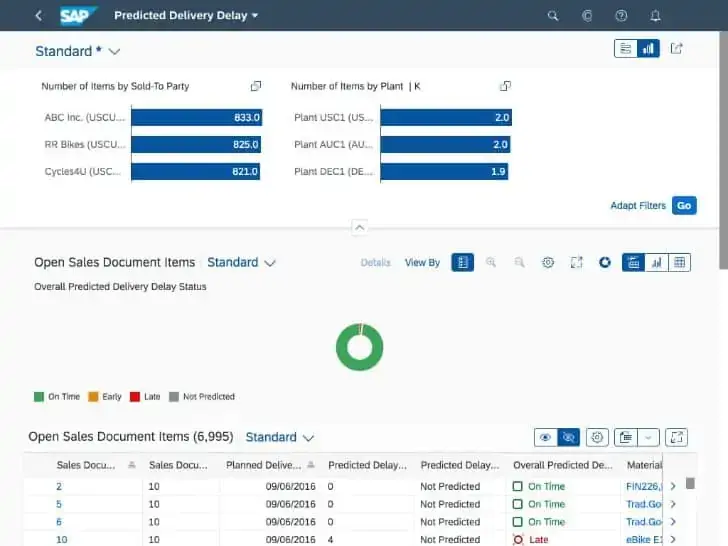
Task: Click the table export spreadsheet icon
Action: pos(626,437)
